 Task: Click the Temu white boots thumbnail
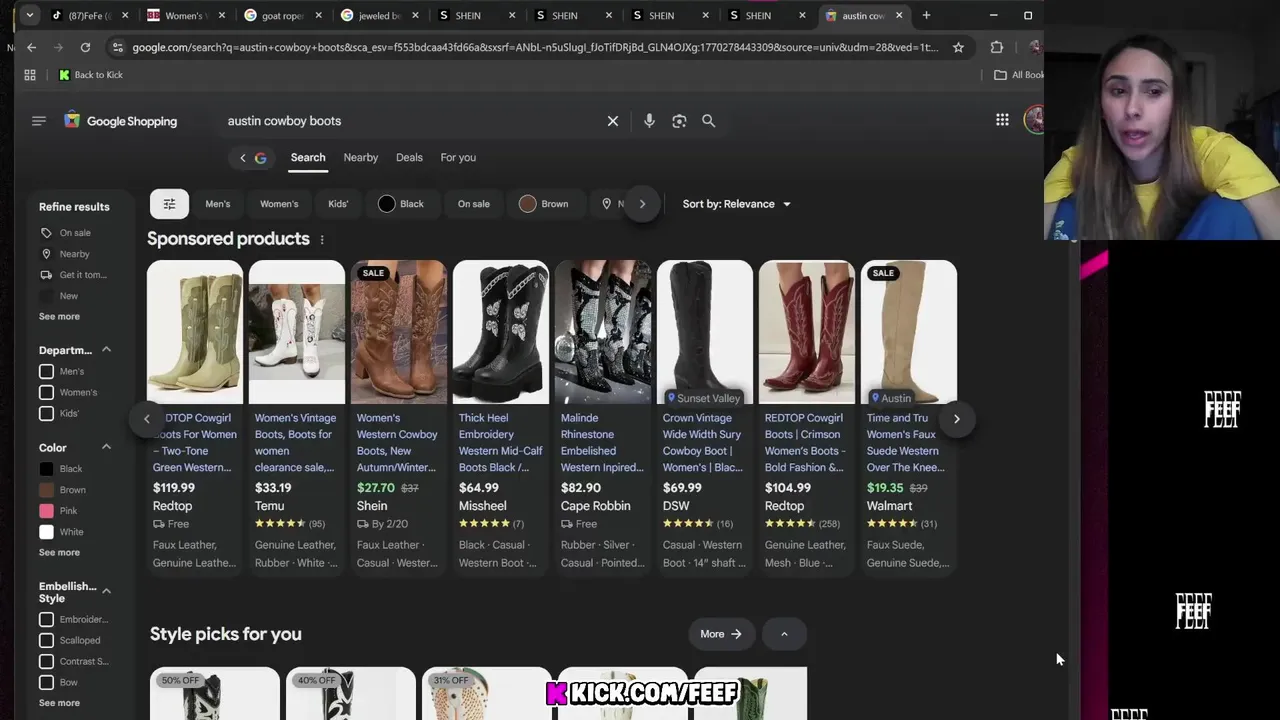pyautogui.click(x=297, y=332)
